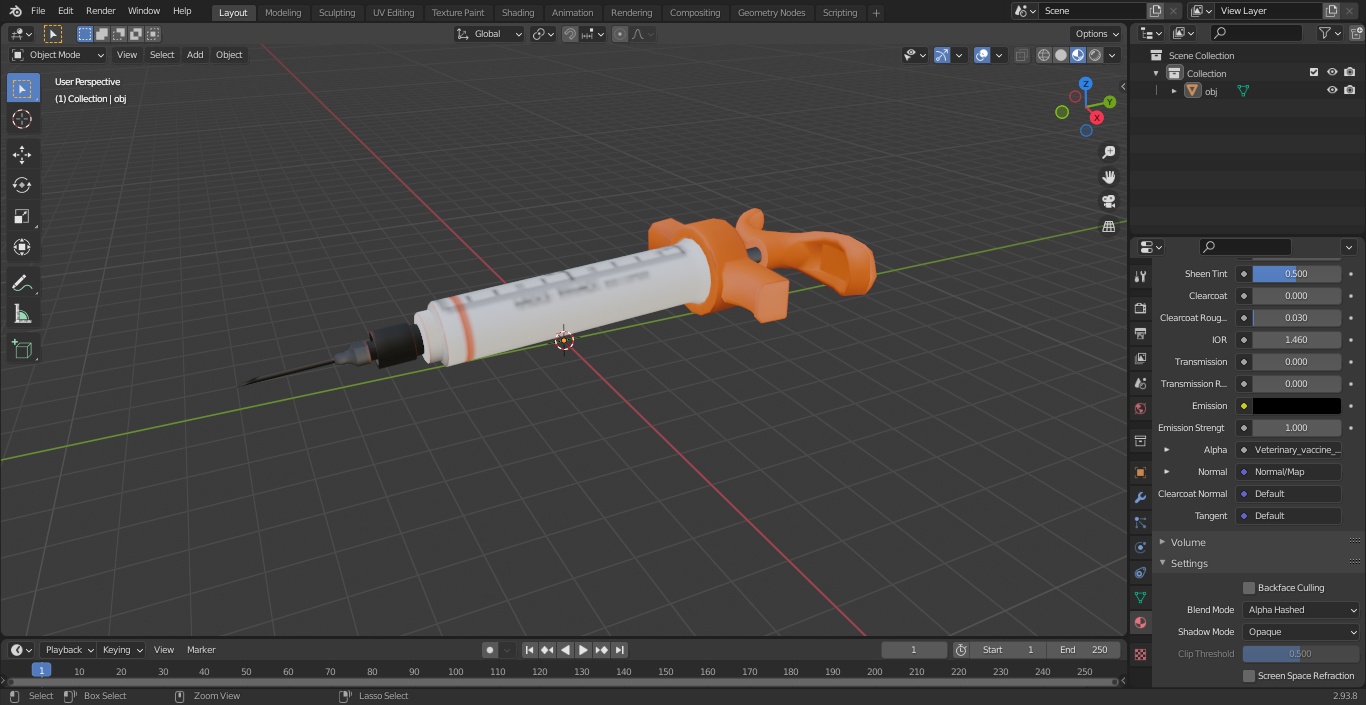Click the zoom viewport magnifier icon

coord(1108,152)
